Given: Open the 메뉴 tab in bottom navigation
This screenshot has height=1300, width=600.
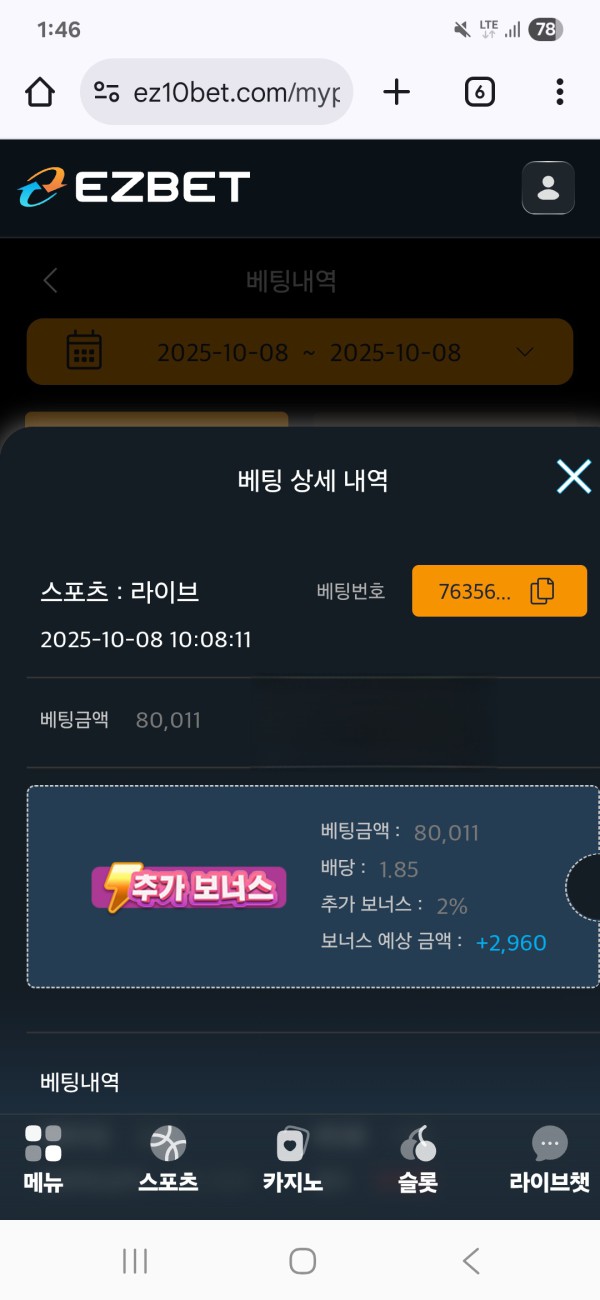Looking at the screenshot, I should pos(44,1159).
